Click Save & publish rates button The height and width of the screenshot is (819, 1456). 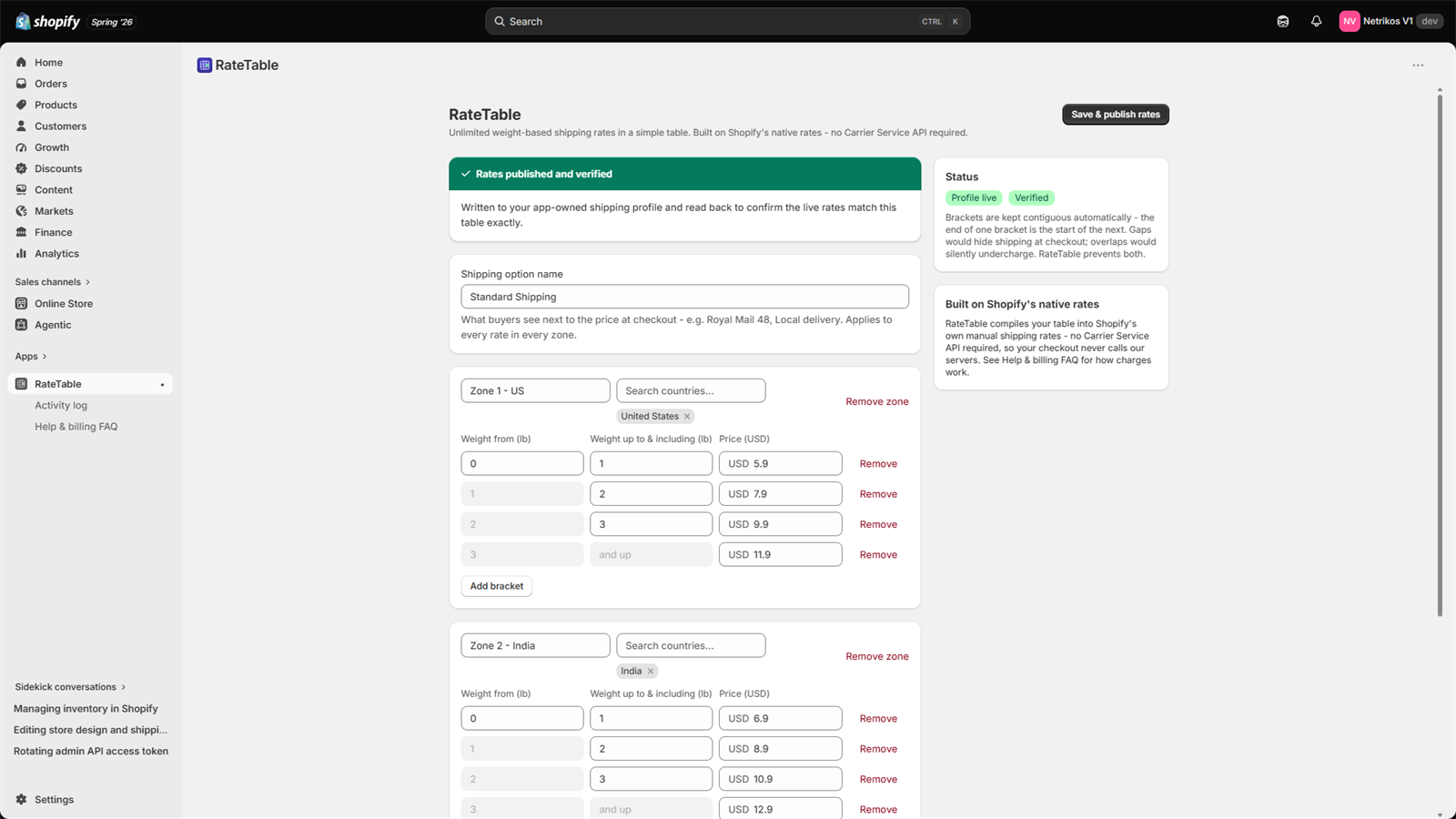point(1116,115)
